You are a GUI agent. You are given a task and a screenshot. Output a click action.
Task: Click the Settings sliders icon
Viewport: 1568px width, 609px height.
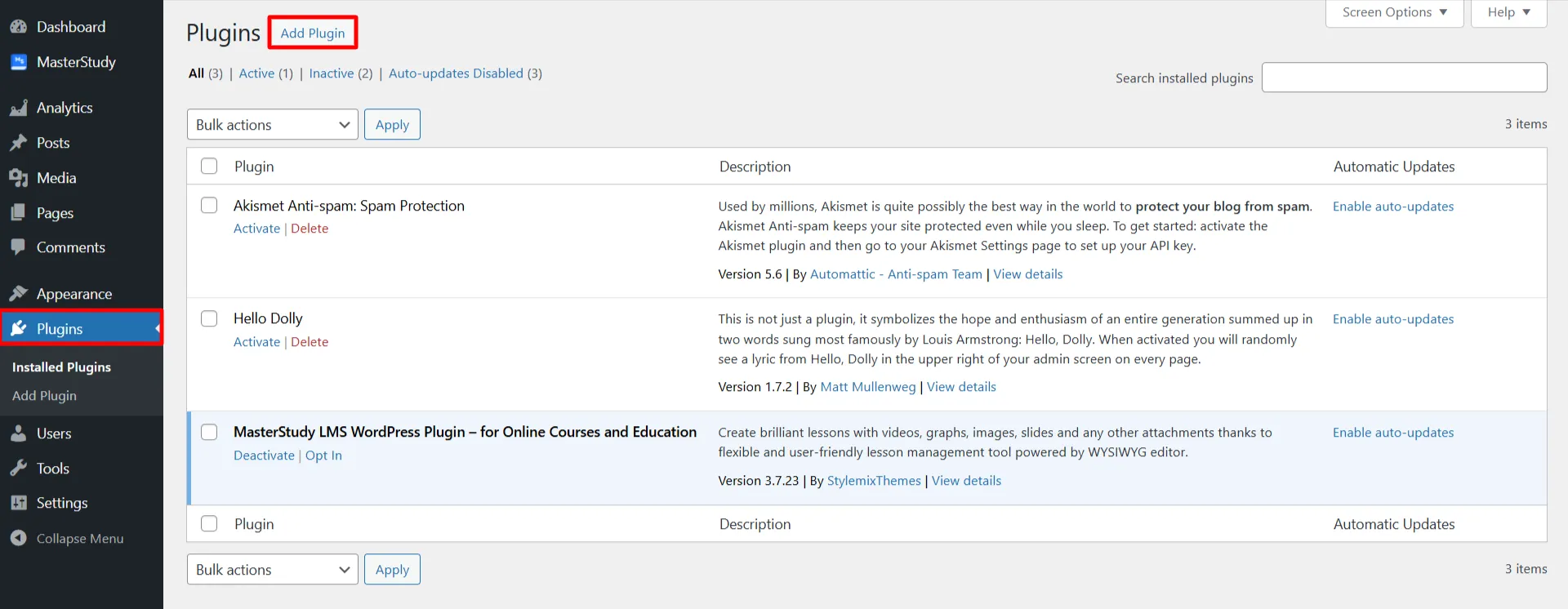coord(19,503)
